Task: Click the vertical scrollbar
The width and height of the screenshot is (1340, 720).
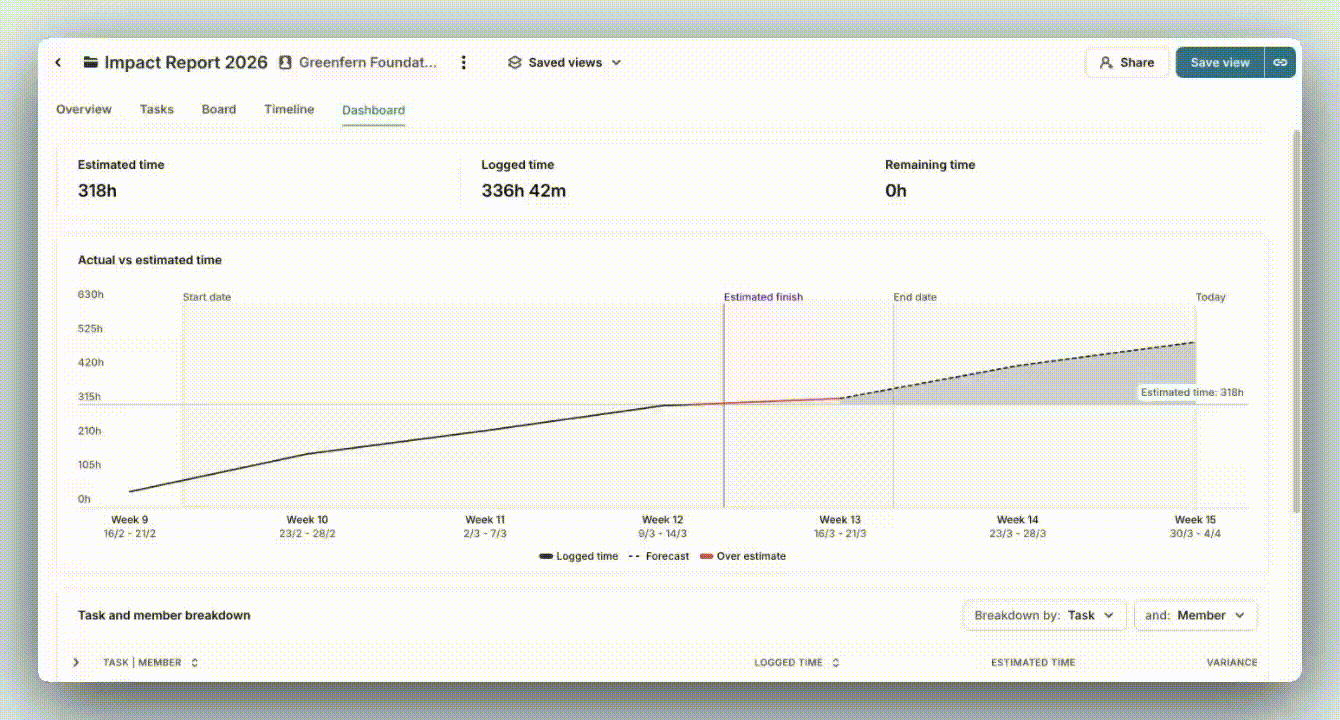Action: pos(1297,320)
